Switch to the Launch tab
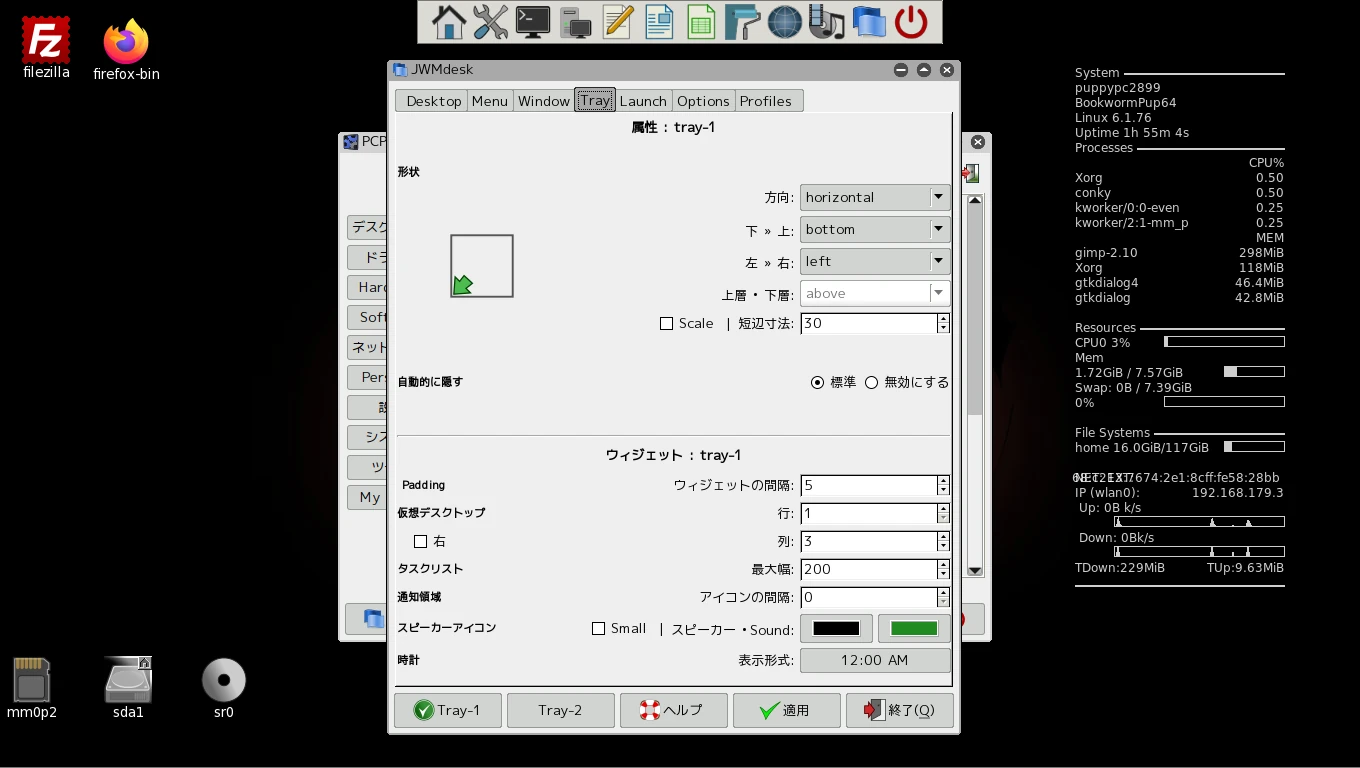 (642, 101)
